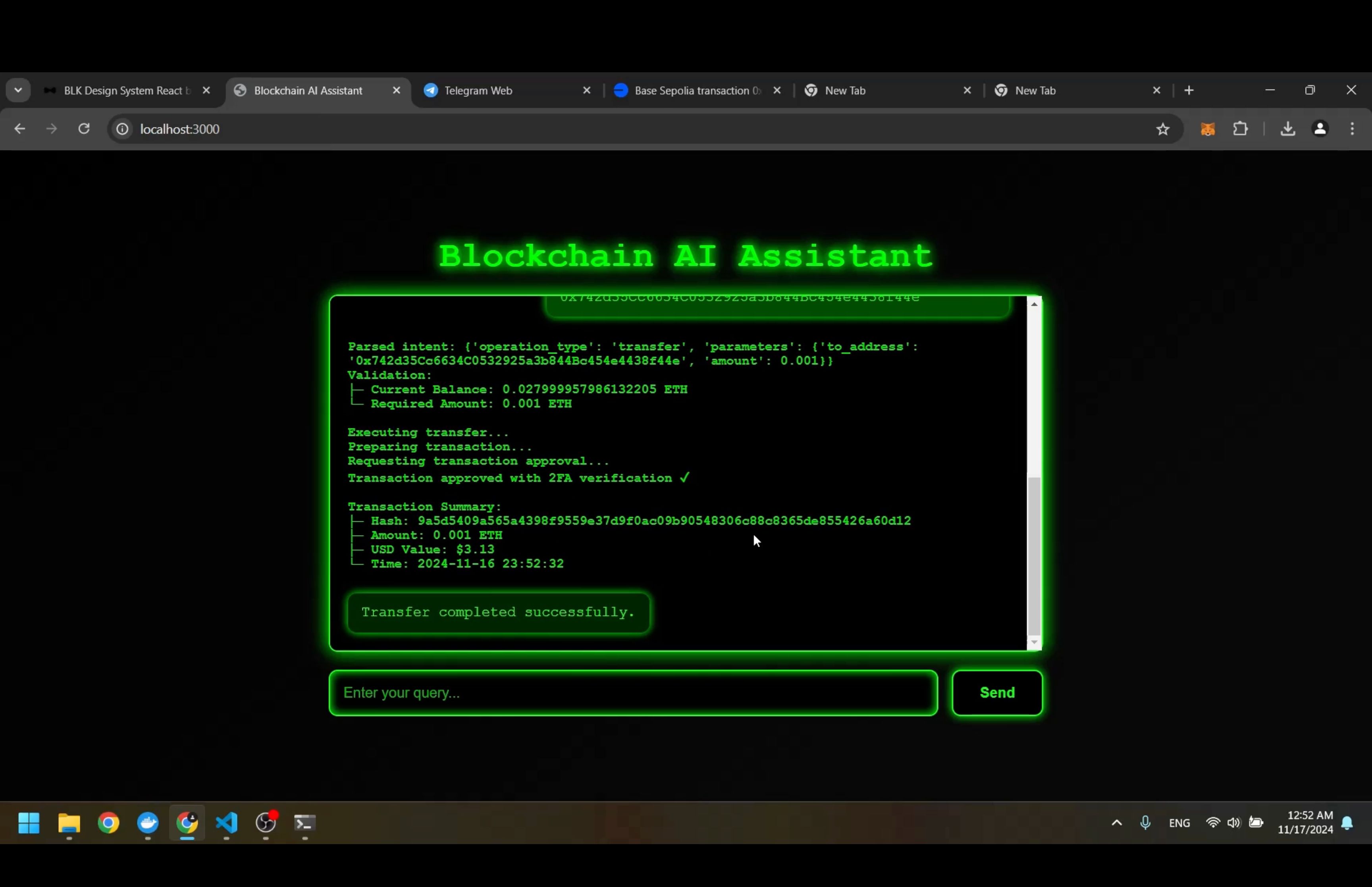1372x887 pixels.
Task: Click the Transaction approved with 2FA line
Action: point(518,478)
